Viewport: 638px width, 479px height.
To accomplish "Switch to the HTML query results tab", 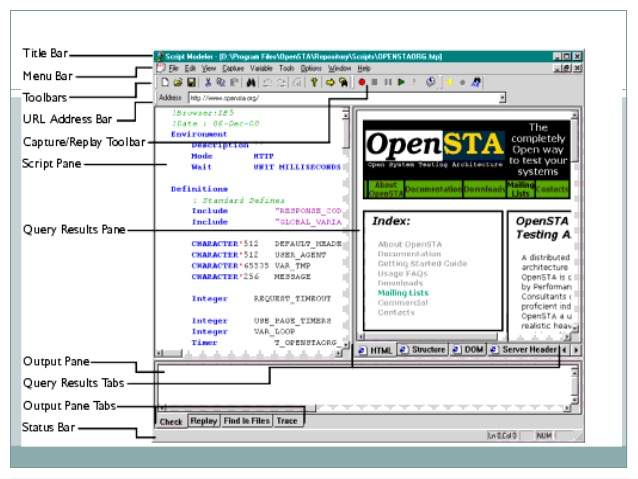I will pos(376,350).
